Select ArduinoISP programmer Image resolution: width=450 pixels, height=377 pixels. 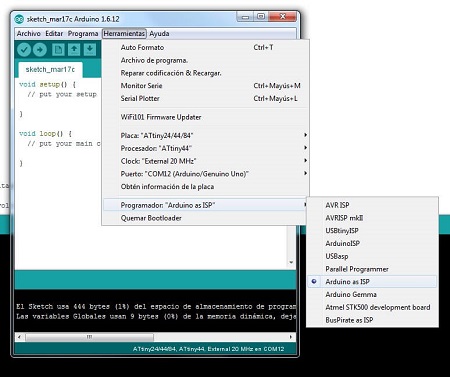(372, 243)
